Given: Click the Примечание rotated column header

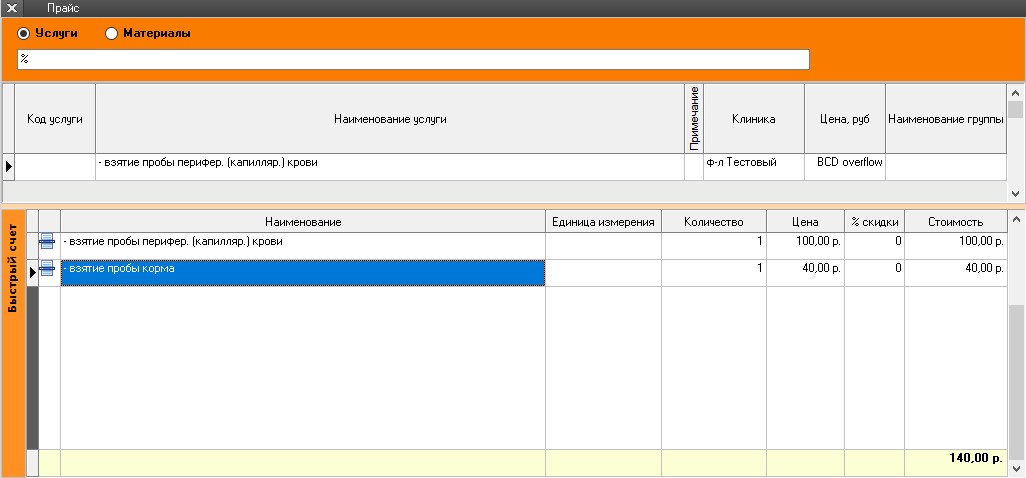Looking at the screenshot, I should pyautogui.click(x=694, y=119).
